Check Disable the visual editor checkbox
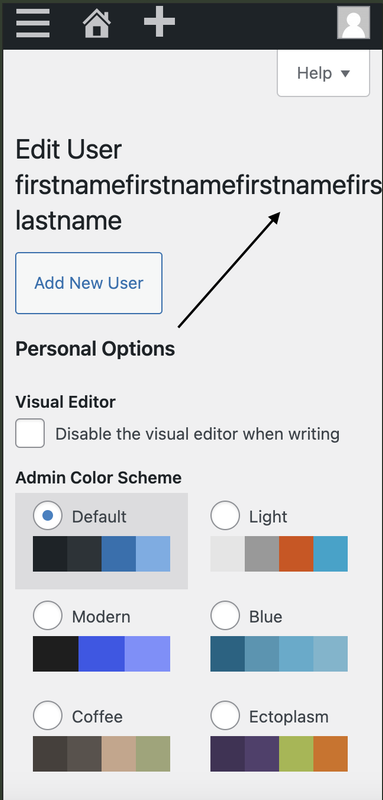383x800 pixels. pos(30,433)
